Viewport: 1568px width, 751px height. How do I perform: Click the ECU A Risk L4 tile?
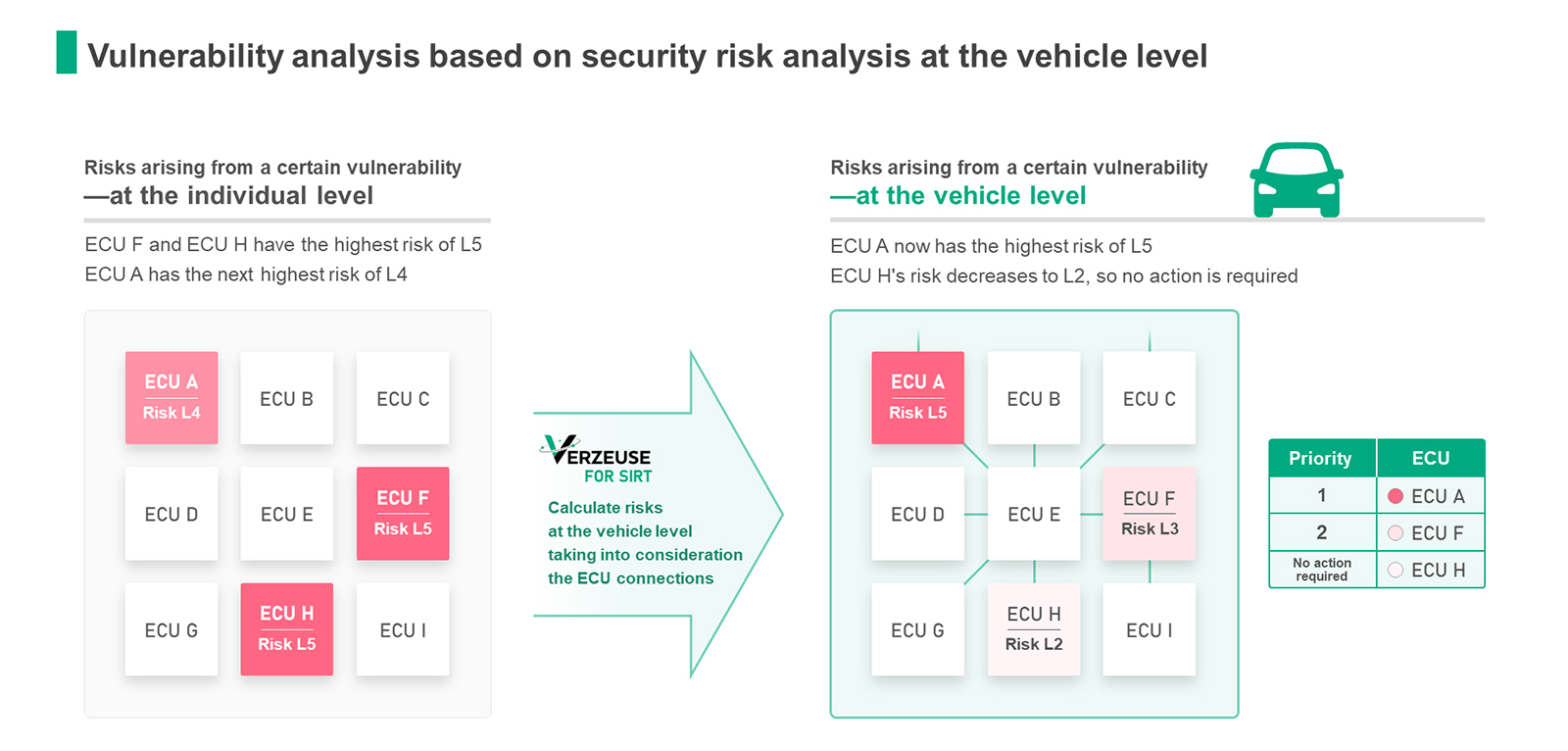click(171, 398)
